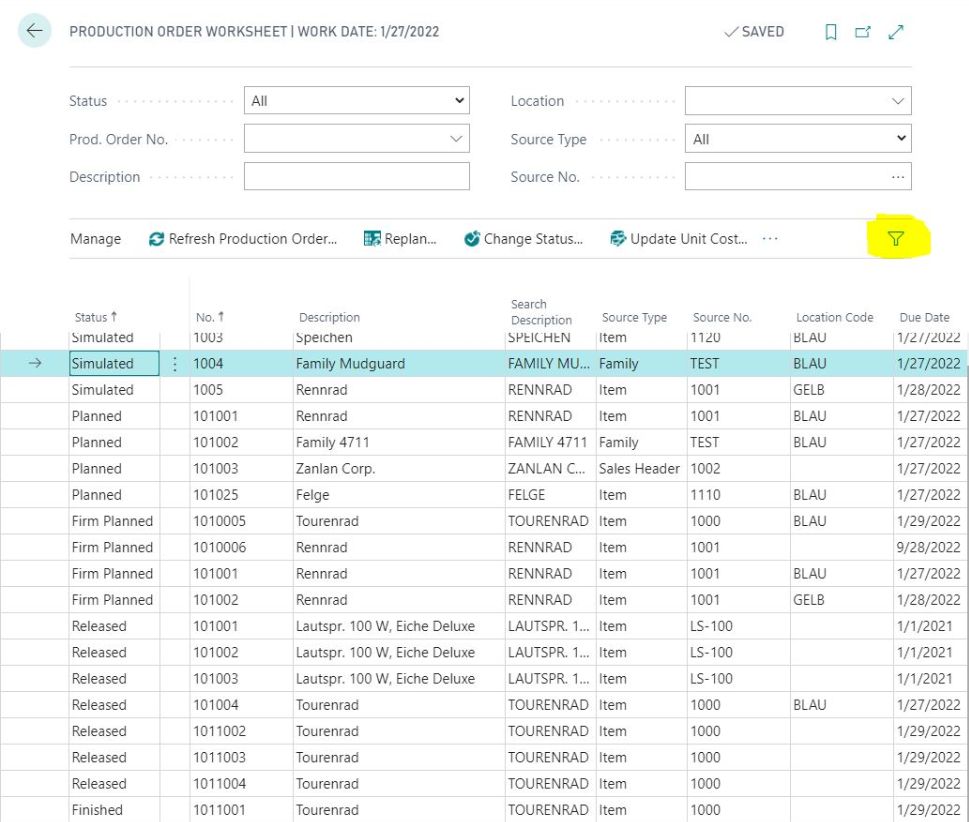The image size is (969, 822).
Task: Click TEST source no. for Family 4711
Action: (x=738, y=443)
